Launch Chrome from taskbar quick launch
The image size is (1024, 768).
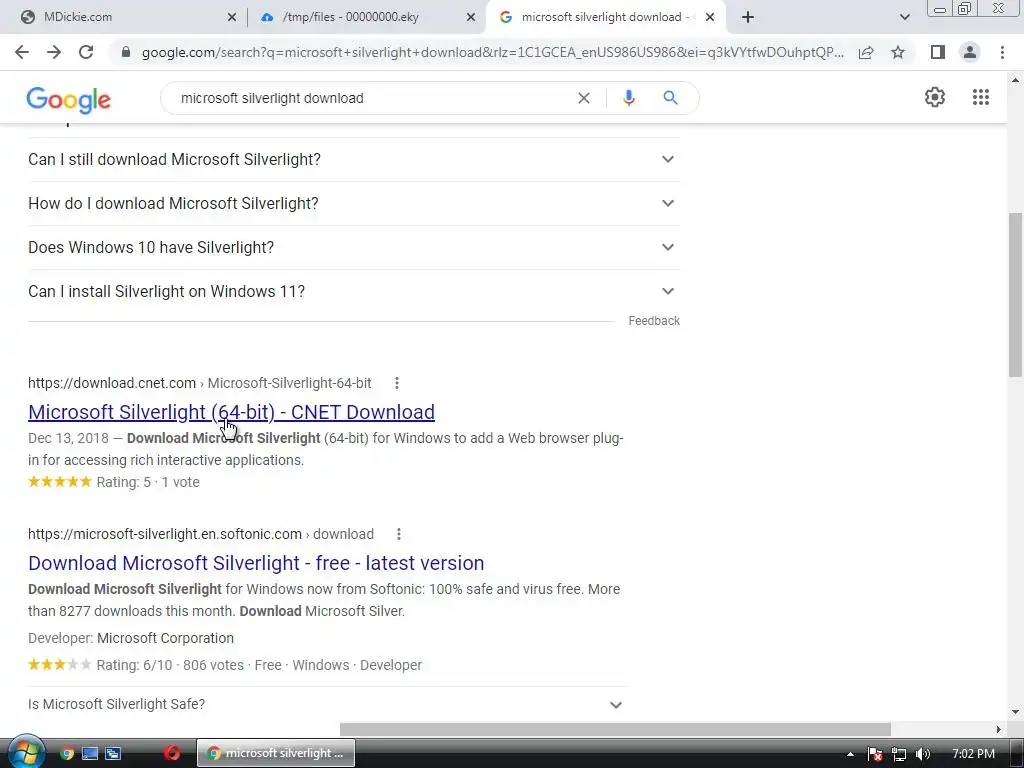point(67,754)
